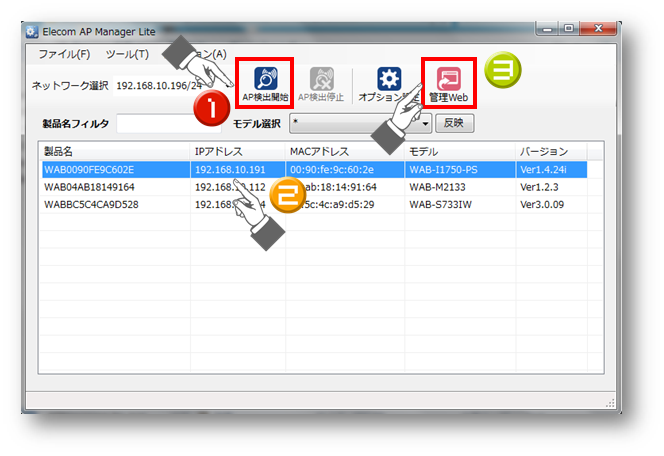Image resolution: width=664 pixels, height=456 pixels.
Task: Maximize the Elecom AP Manager Lite window
Action: (569, 29)
